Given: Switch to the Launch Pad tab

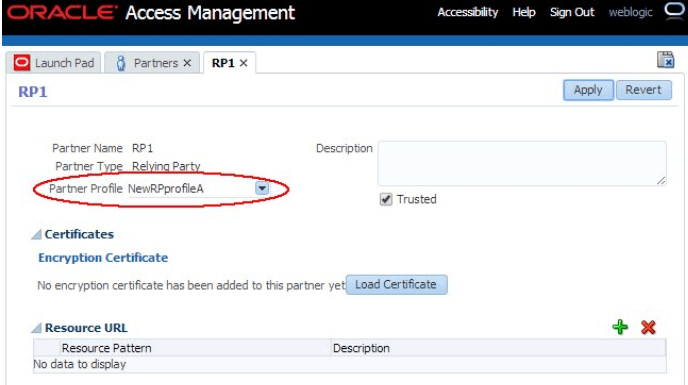Looking at the screenshot, I should click(x=54, y=63).
